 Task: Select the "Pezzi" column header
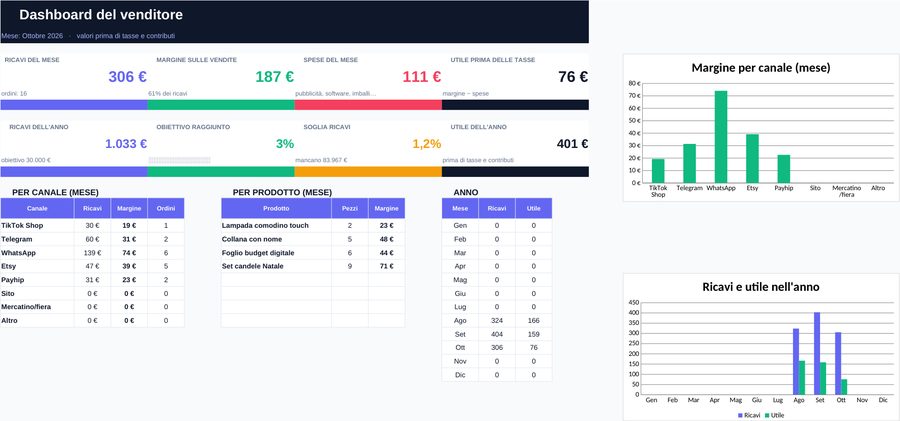tap(350, 208)
